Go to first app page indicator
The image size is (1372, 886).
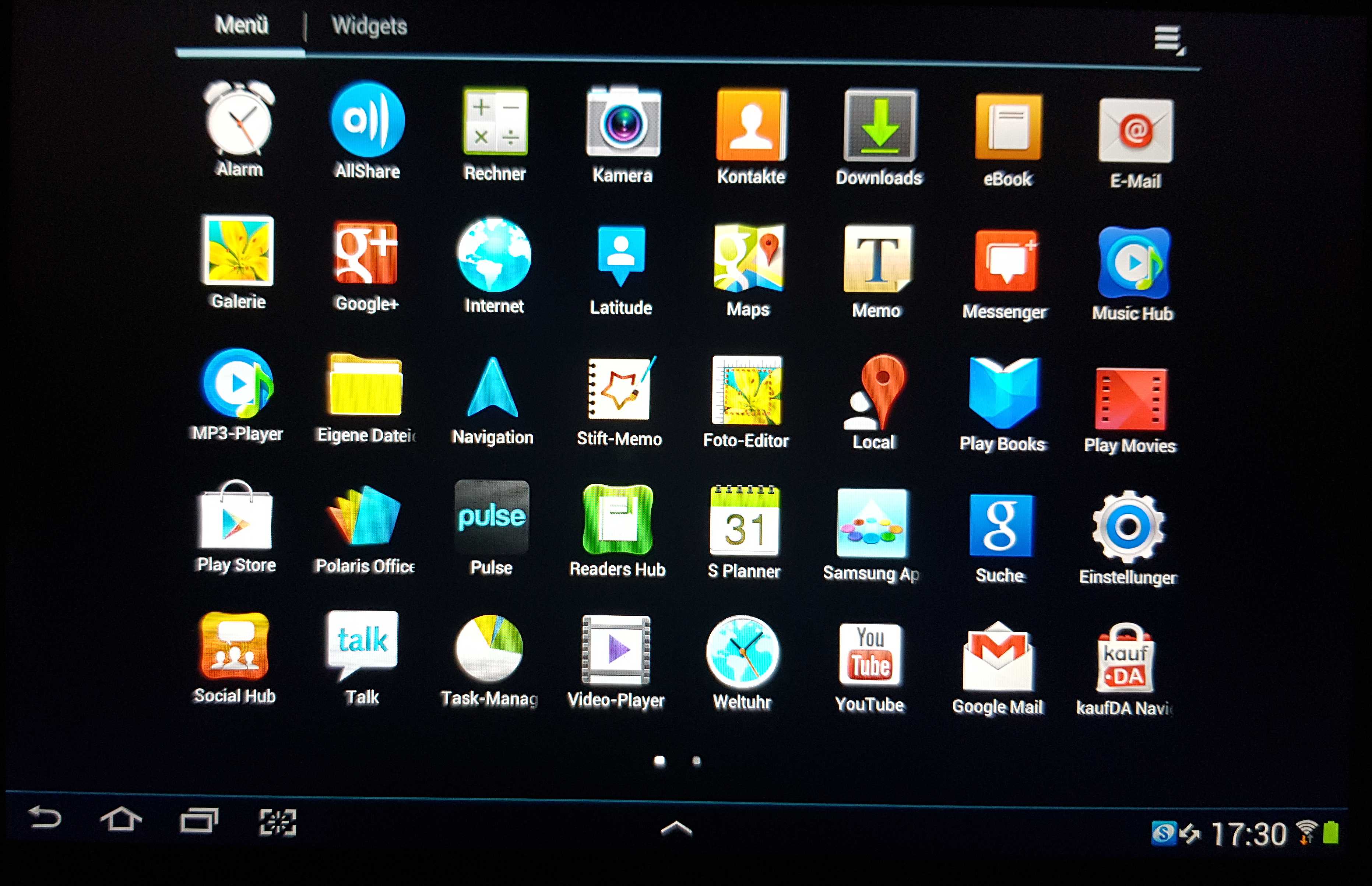pyautogui.click(x=660, y=760)
